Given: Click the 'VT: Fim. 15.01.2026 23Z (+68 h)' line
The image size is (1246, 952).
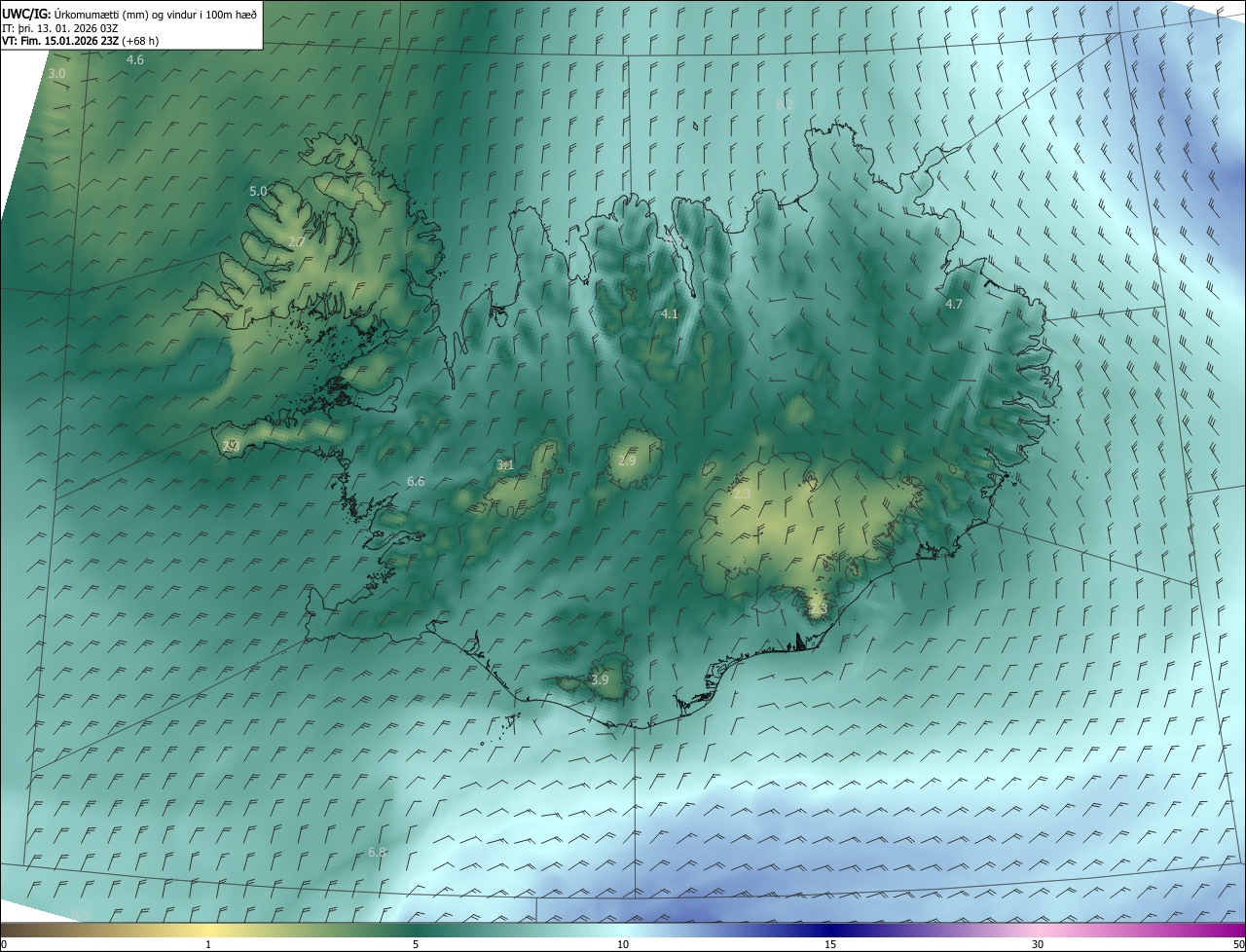Looking at the screenshot, I should (x=80, y=41).
